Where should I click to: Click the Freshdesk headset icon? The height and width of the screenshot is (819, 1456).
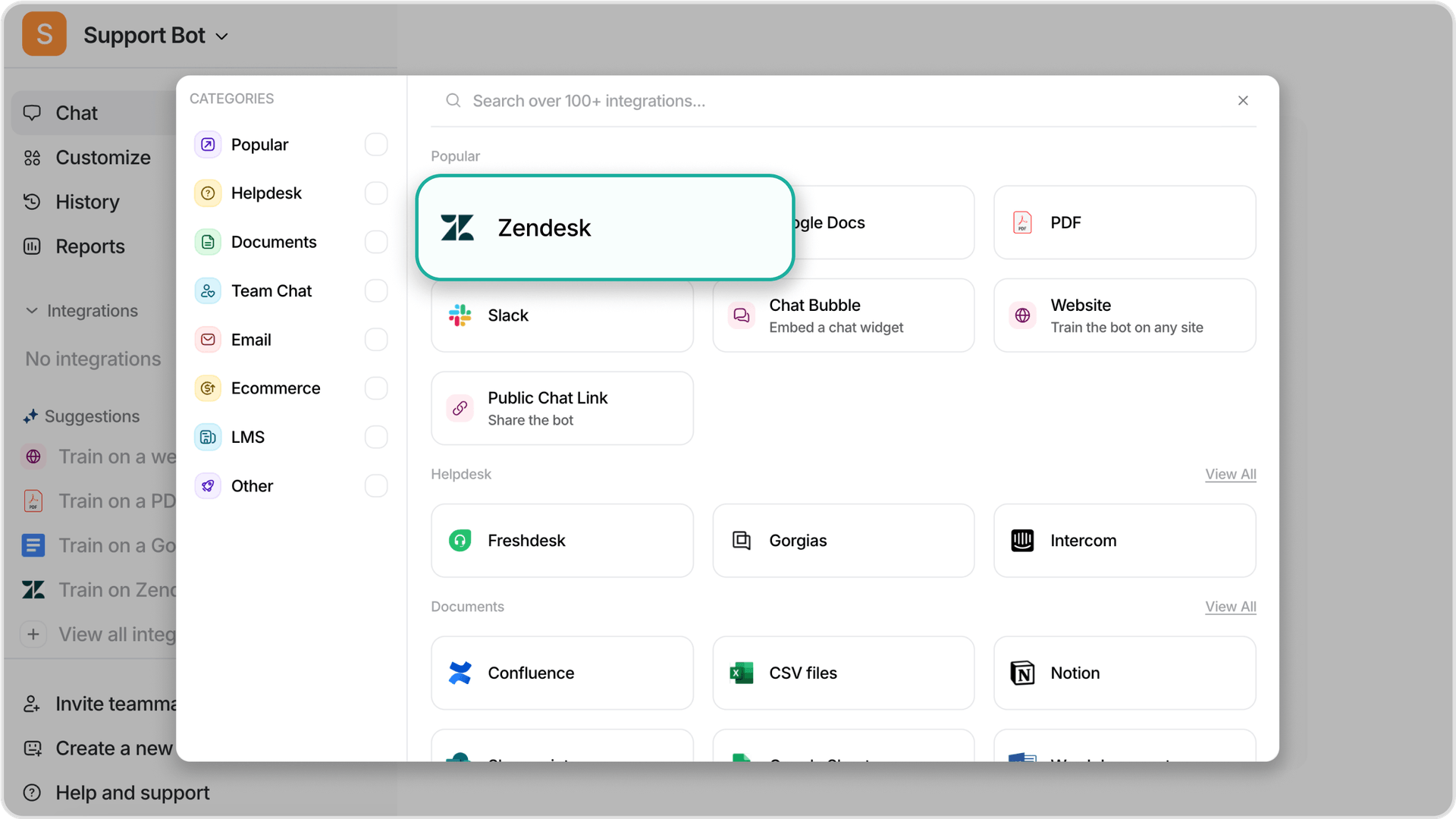460,541
